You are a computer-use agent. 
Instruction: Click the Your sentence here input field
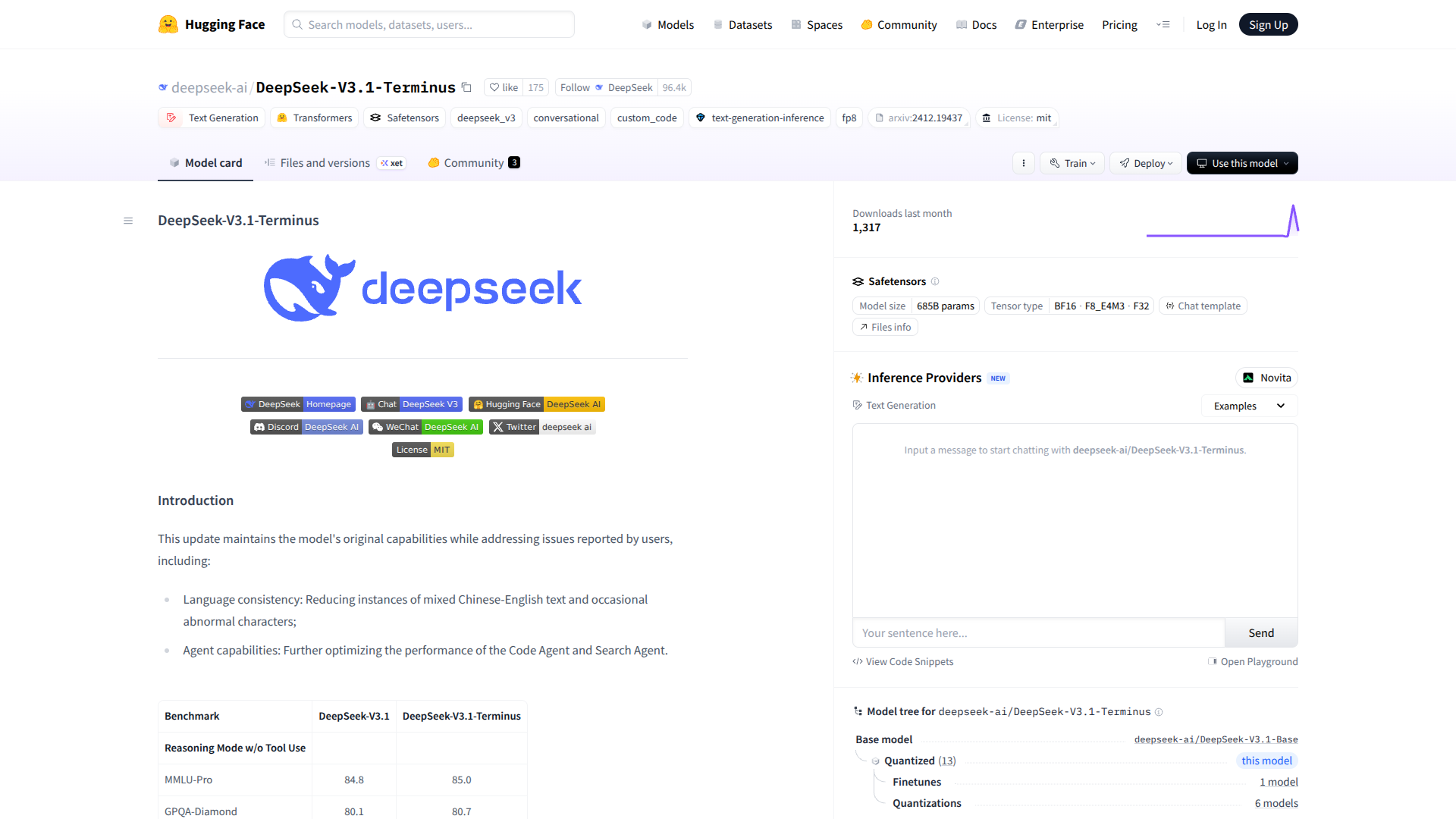tap(986, 632)
